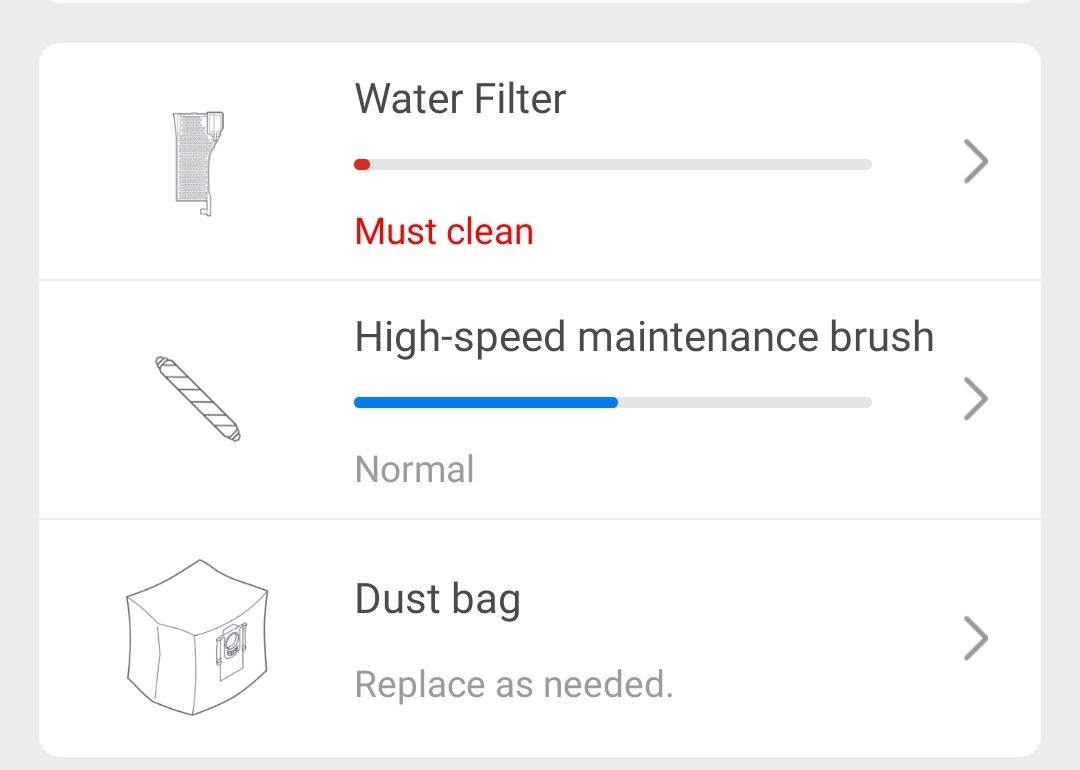Click the red "Must clean" warning
The image size is (1080, 770).
444,232
